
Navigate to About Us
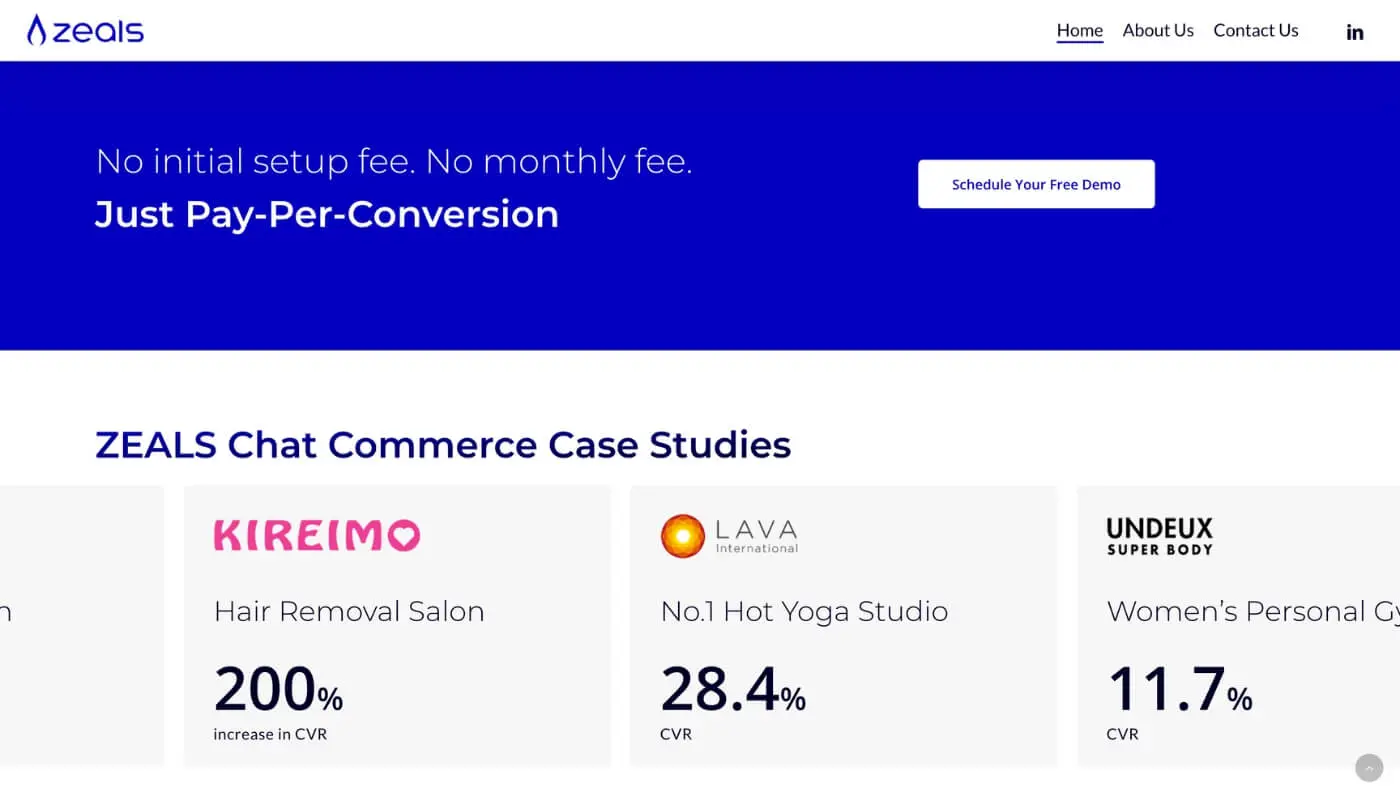[1157, 30]
